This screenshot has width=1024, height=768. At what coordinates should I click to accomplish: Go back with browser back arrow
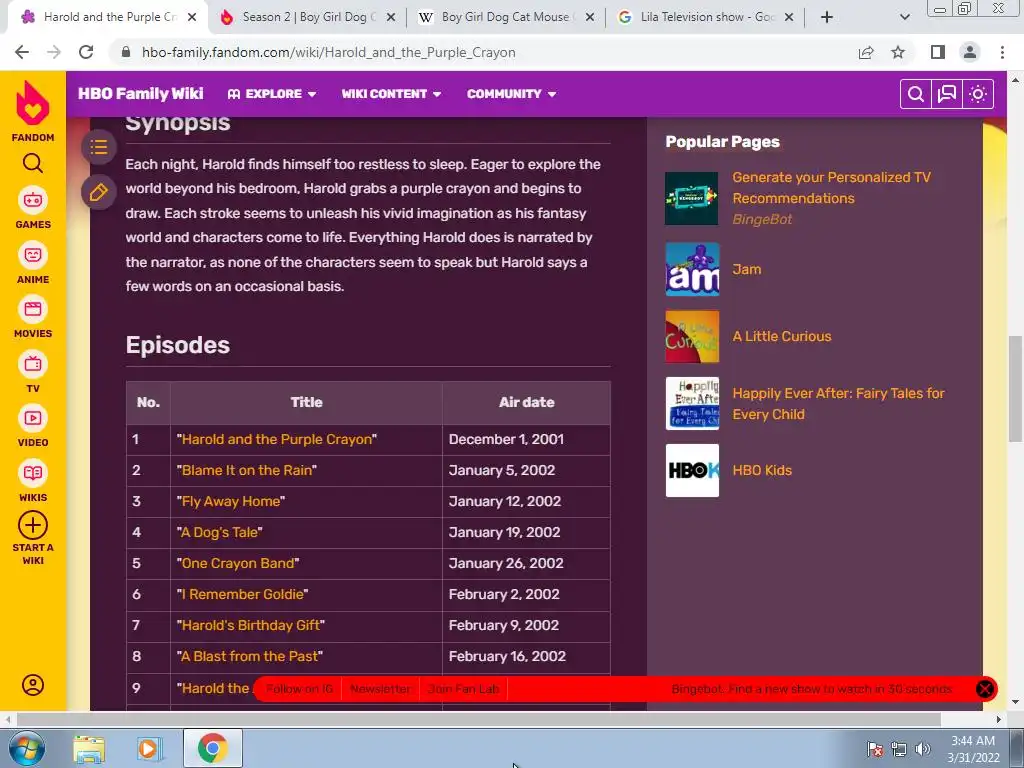pos(22,52)
